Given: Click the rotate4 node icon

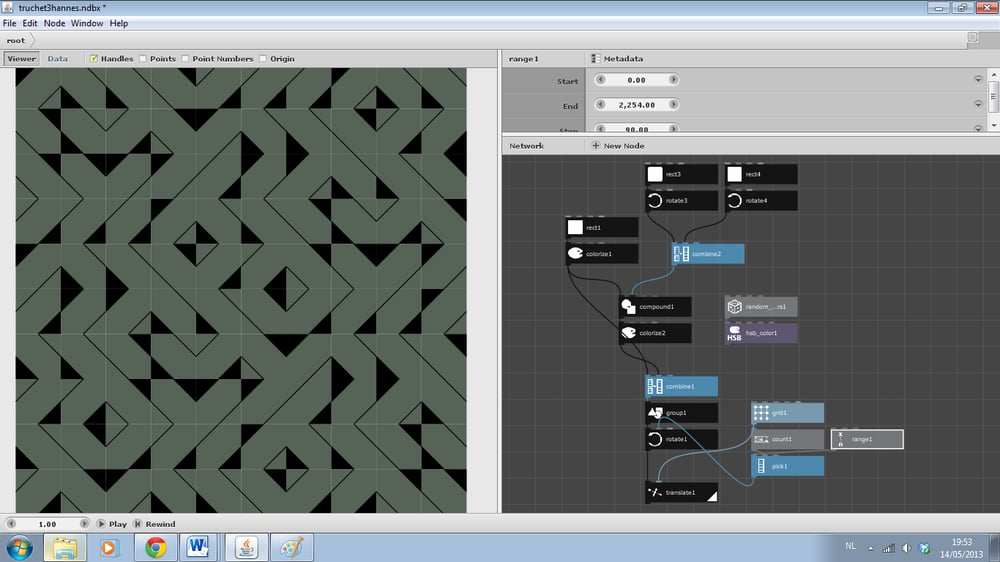Looking at the screenshot, I should (x=735, y=200).
